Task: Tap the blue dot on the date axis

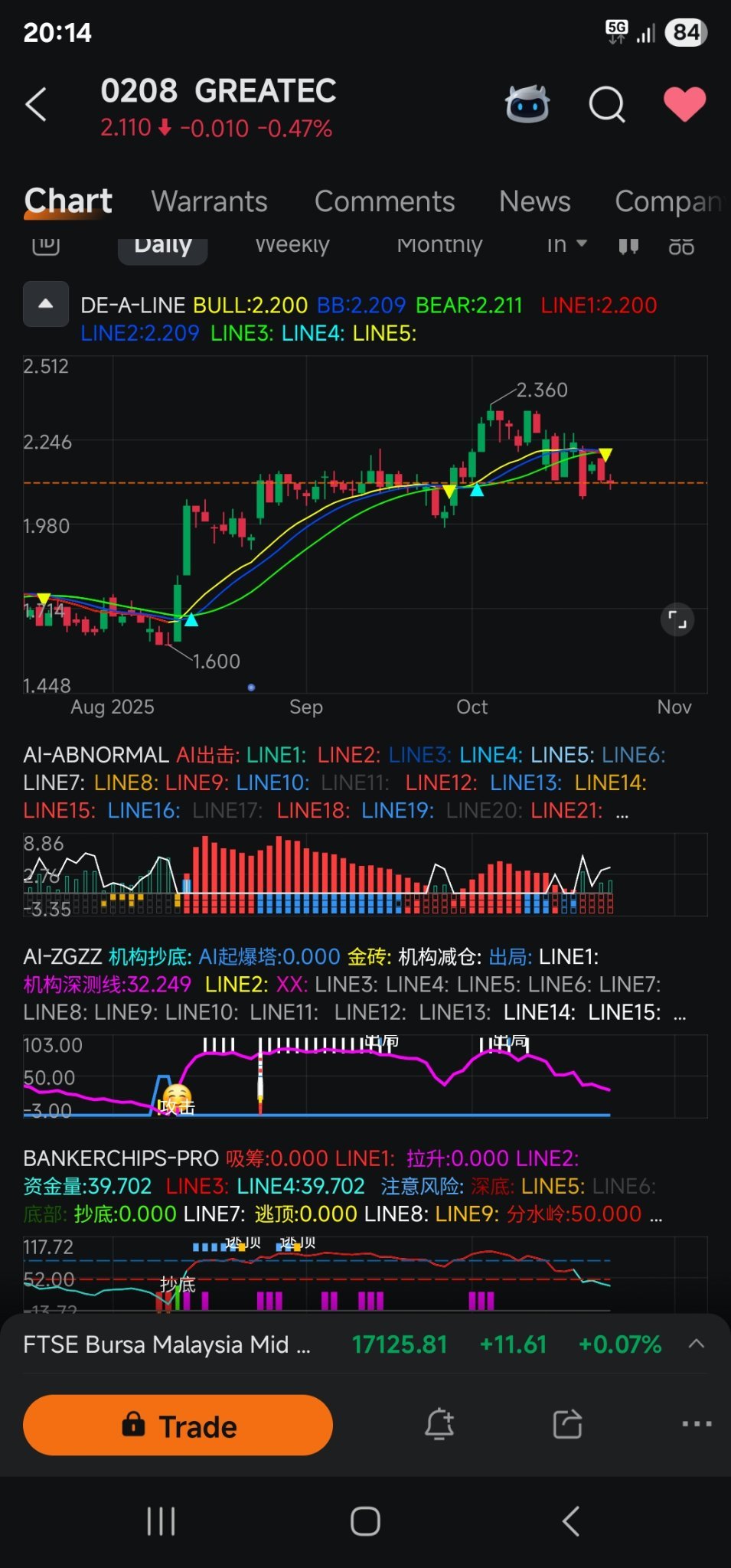Action: [251, 688]
